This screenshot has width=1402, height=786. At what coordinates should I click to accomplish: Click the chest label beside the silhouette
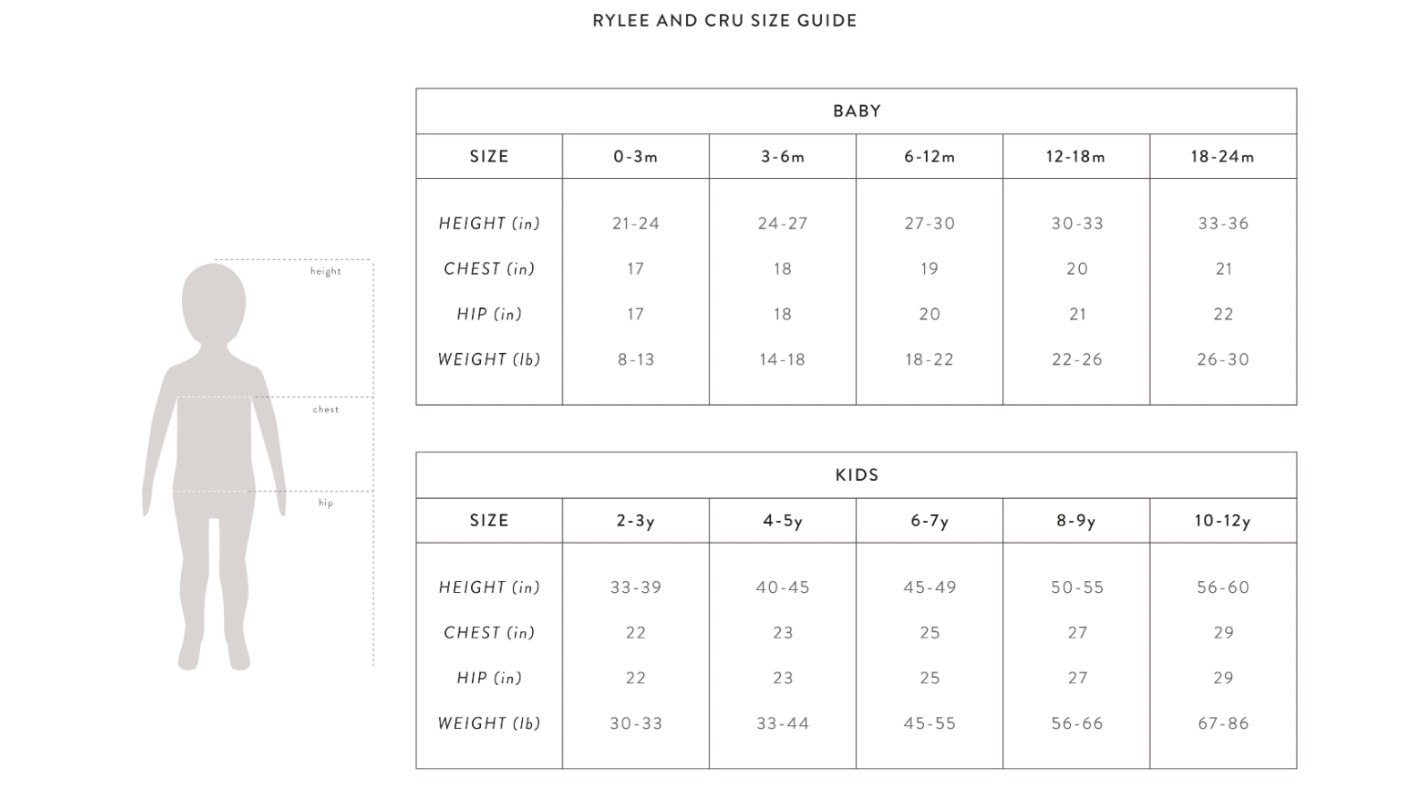[x=325, y=410]
